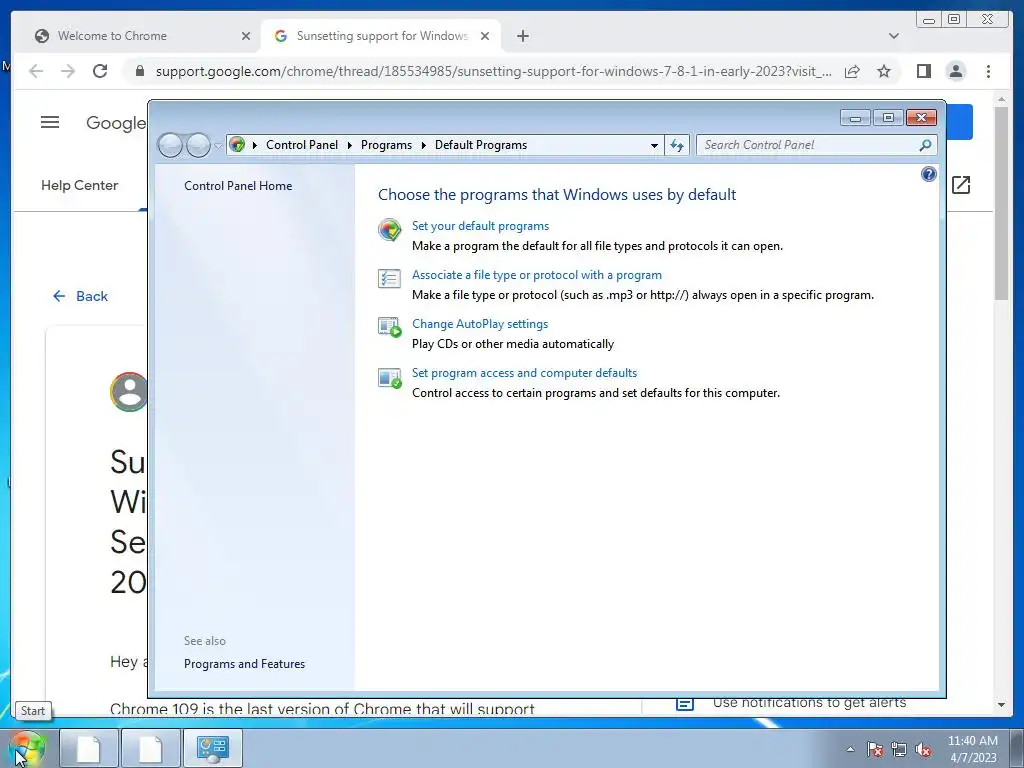Click the Set program access icon
This screenshot has width=1024, height=768.
tap(390, 377)
